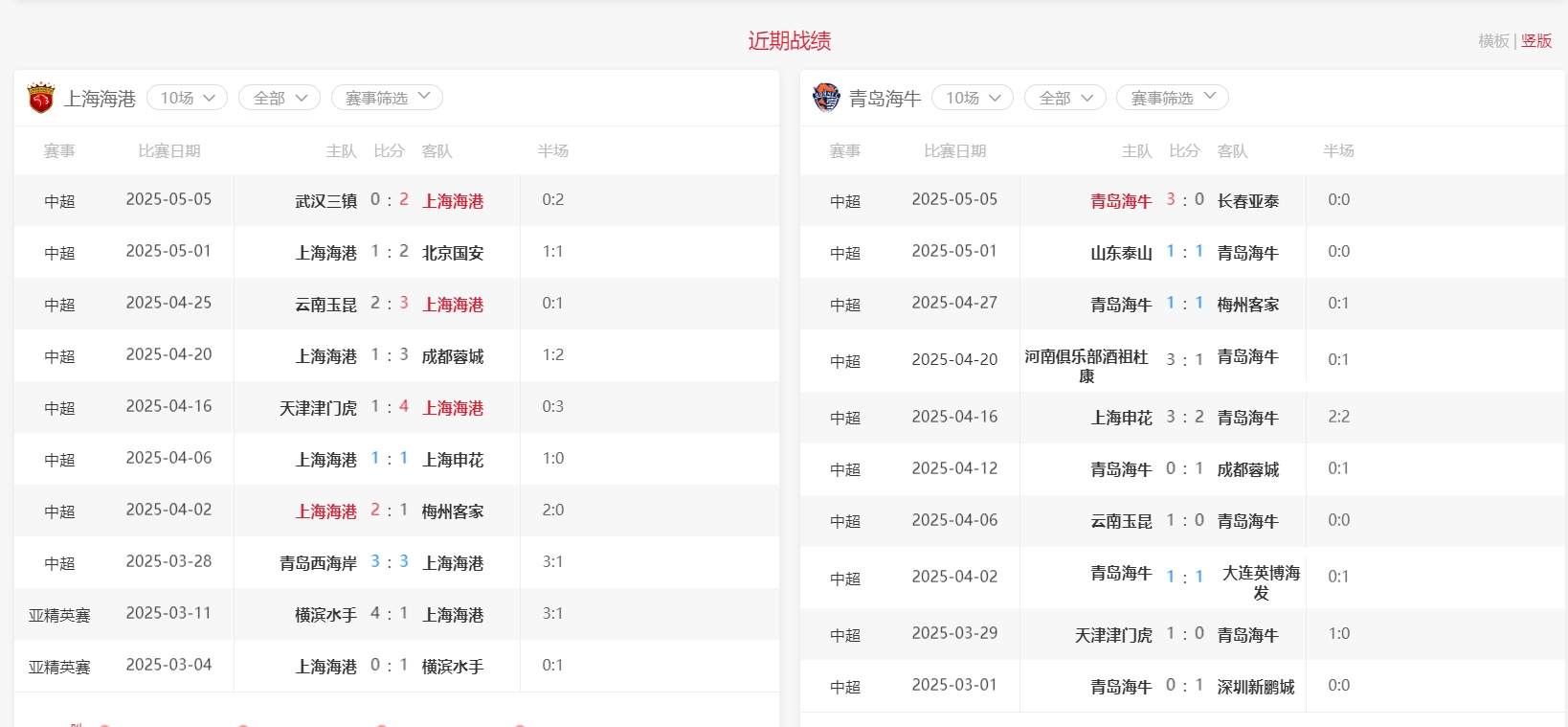The width and height of the screenshot is (1568, 727).
Task: Open the 10场 dropdown for 青岛海牛
Action: coord(972,98)
